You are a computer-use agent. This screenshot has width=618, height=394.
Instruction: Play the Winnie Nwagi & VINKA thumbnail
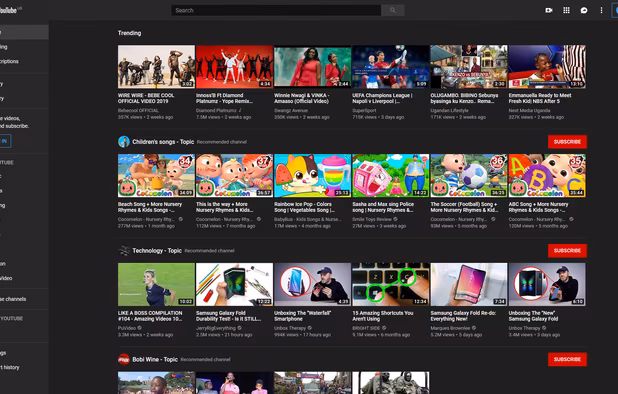pos(313,67)
